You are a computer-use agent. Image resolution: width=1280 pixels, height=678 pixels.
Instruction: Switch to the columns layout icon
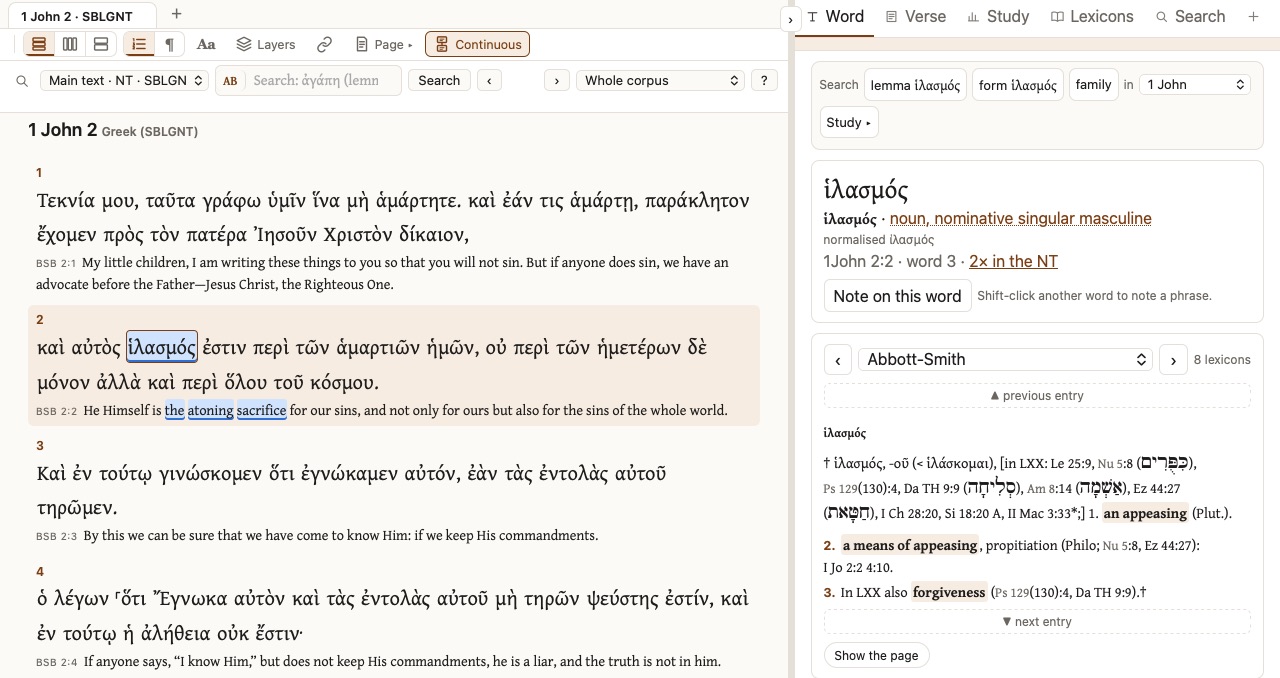pos(70,44)
